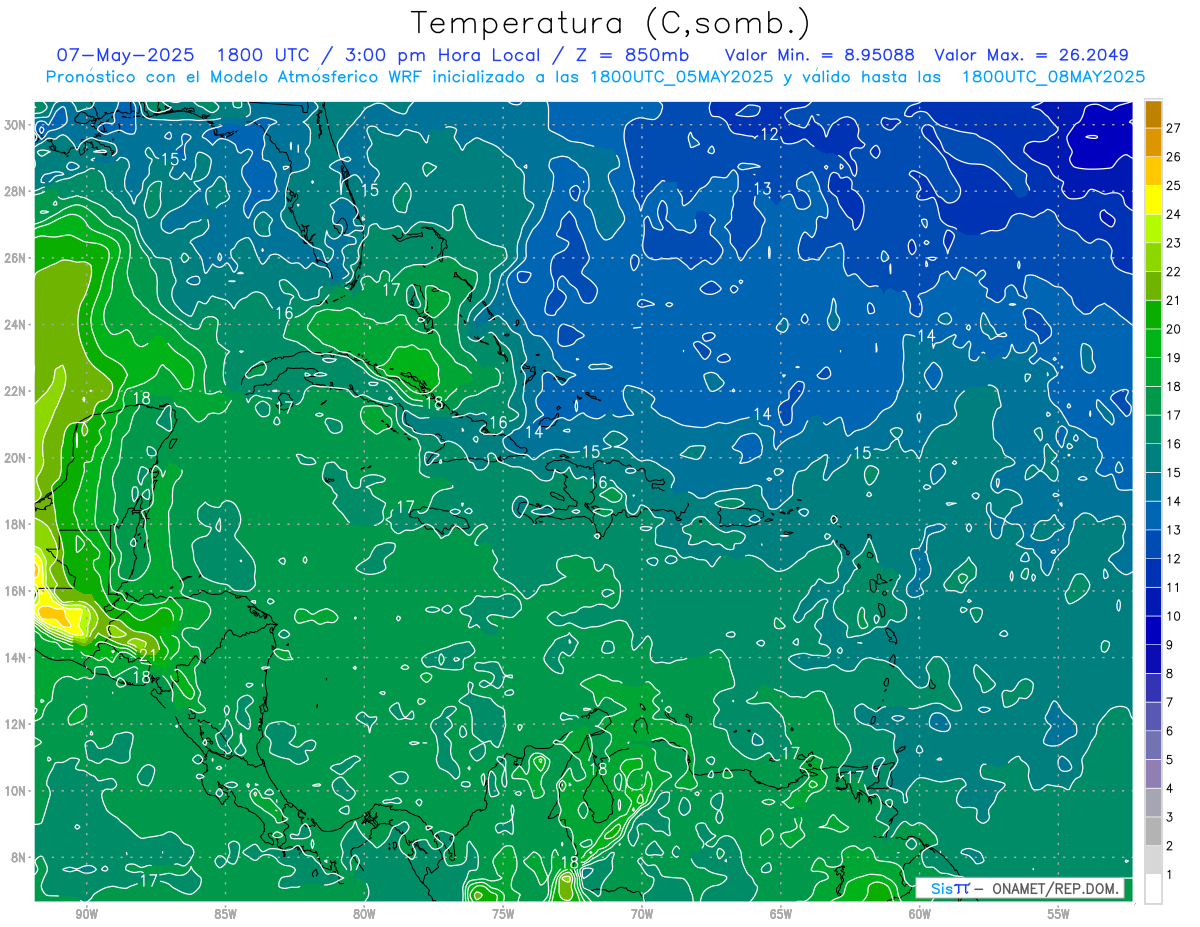
Task: Click the latitude axis label '26N'
Action: pyautogui.click(x=15, y=258)
